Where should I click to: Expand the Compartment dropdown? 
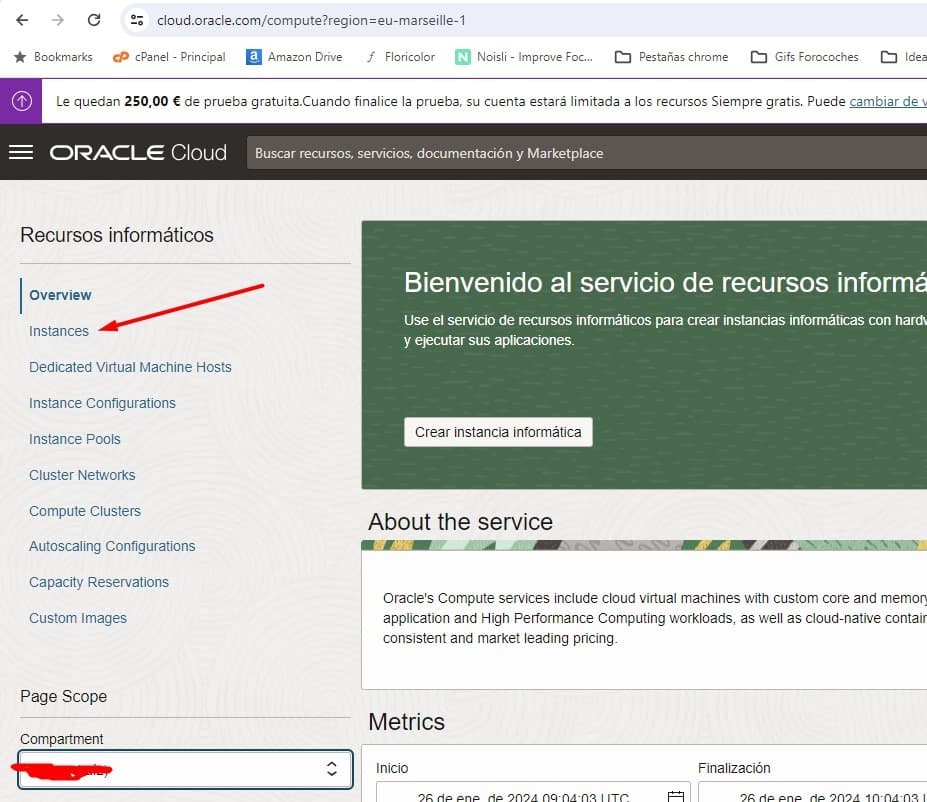[x=186, y=769]
